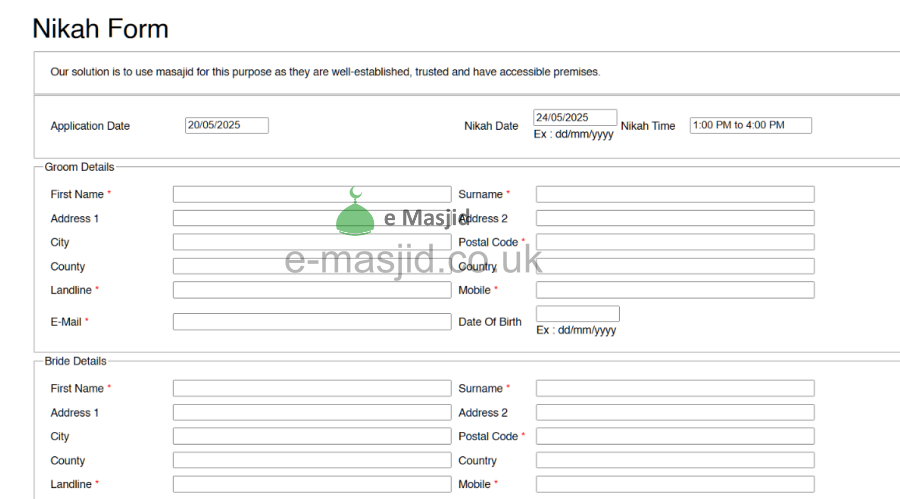This screenshot has height=499, width=900.
Task: Select the Bride Country field
Action: click(675, 460)
